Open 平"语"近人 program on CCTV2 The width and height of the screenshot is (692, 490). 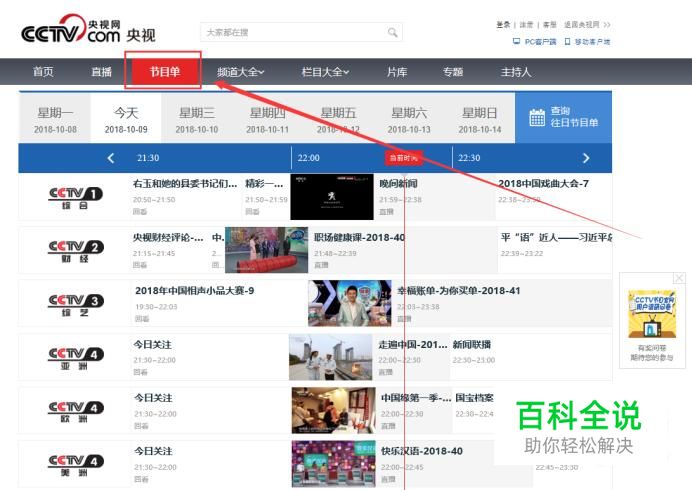click(556, 237)
